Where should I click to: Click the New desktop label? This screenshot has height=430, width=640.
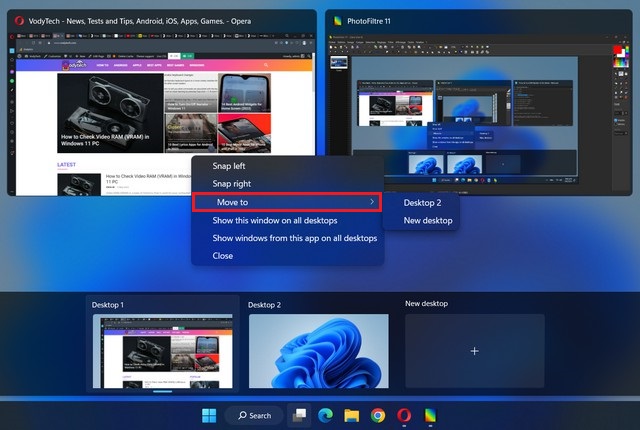point(426,304)
